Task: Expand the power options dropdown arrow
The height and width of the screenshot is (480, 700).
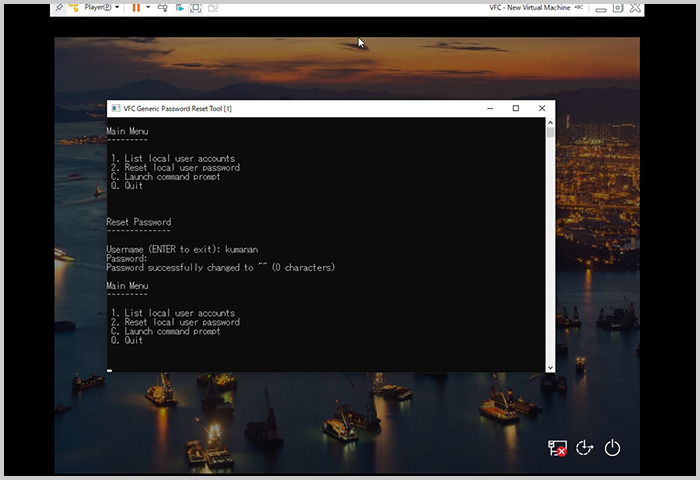Action: click(x=148, y=8)
